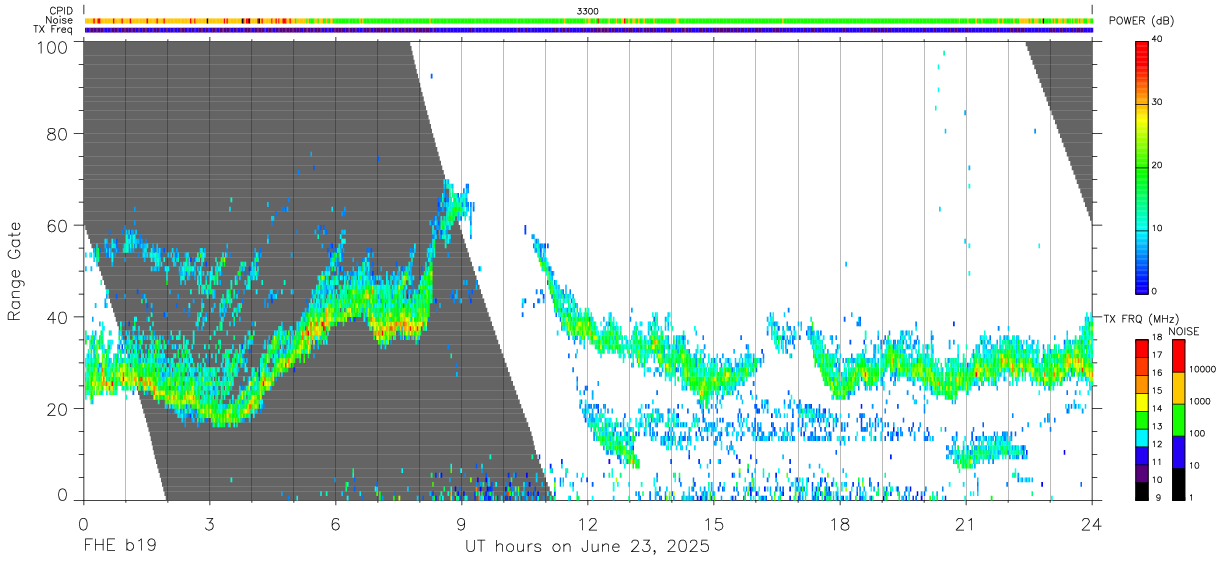Image resolution: width=1228 pixels, height=567 pixels.
Task: Click the "TX Freq" row label
Action: point(54,30)
